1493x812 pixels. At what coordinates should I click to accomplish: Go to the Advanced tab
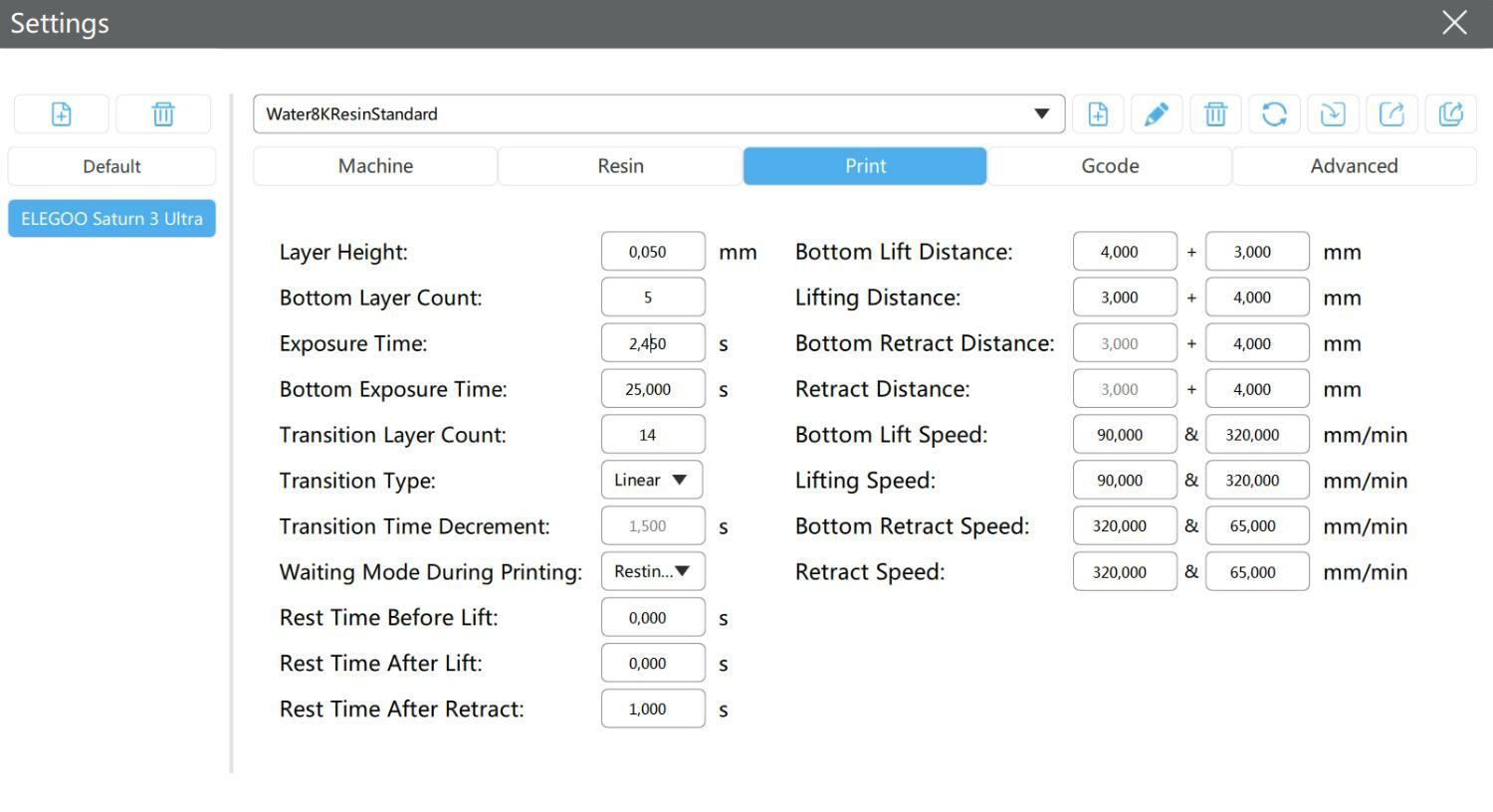click(1354, 166)
